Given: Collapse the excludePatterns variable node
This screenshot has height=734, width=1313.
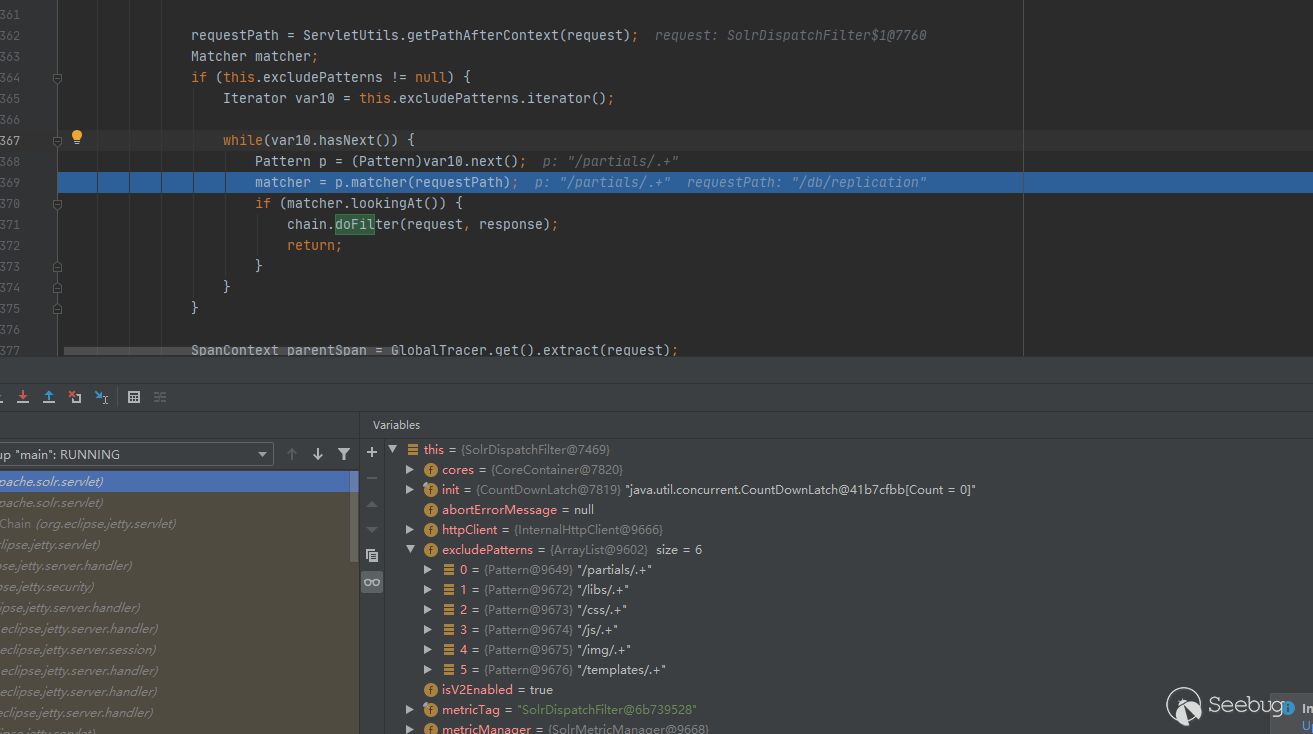Looking at the screenshot, I should (410, 550).
